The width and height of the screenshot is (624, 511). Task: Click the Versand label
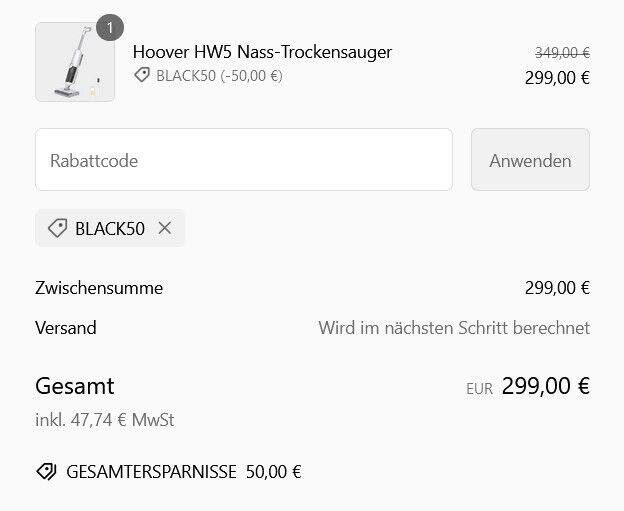click(x=66, y=328)
